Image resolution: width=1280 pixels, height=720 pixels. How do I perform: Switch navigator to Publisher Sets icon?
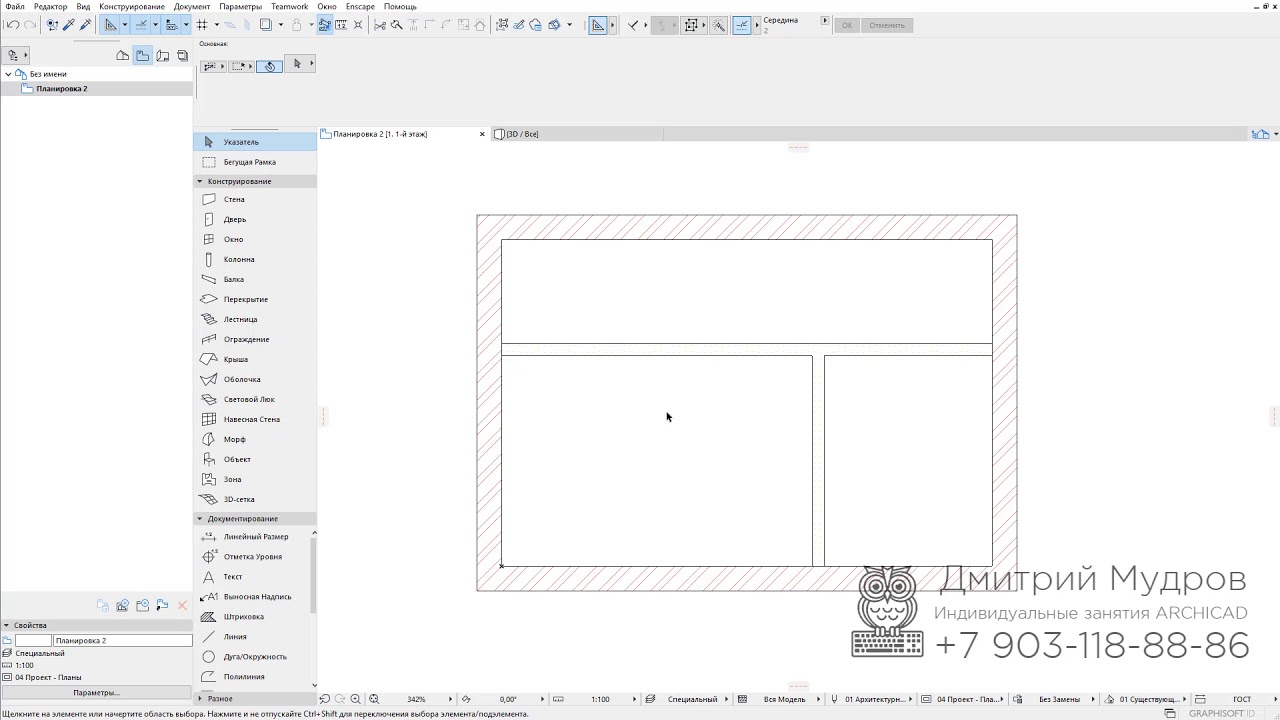click(x=182, y=56)
